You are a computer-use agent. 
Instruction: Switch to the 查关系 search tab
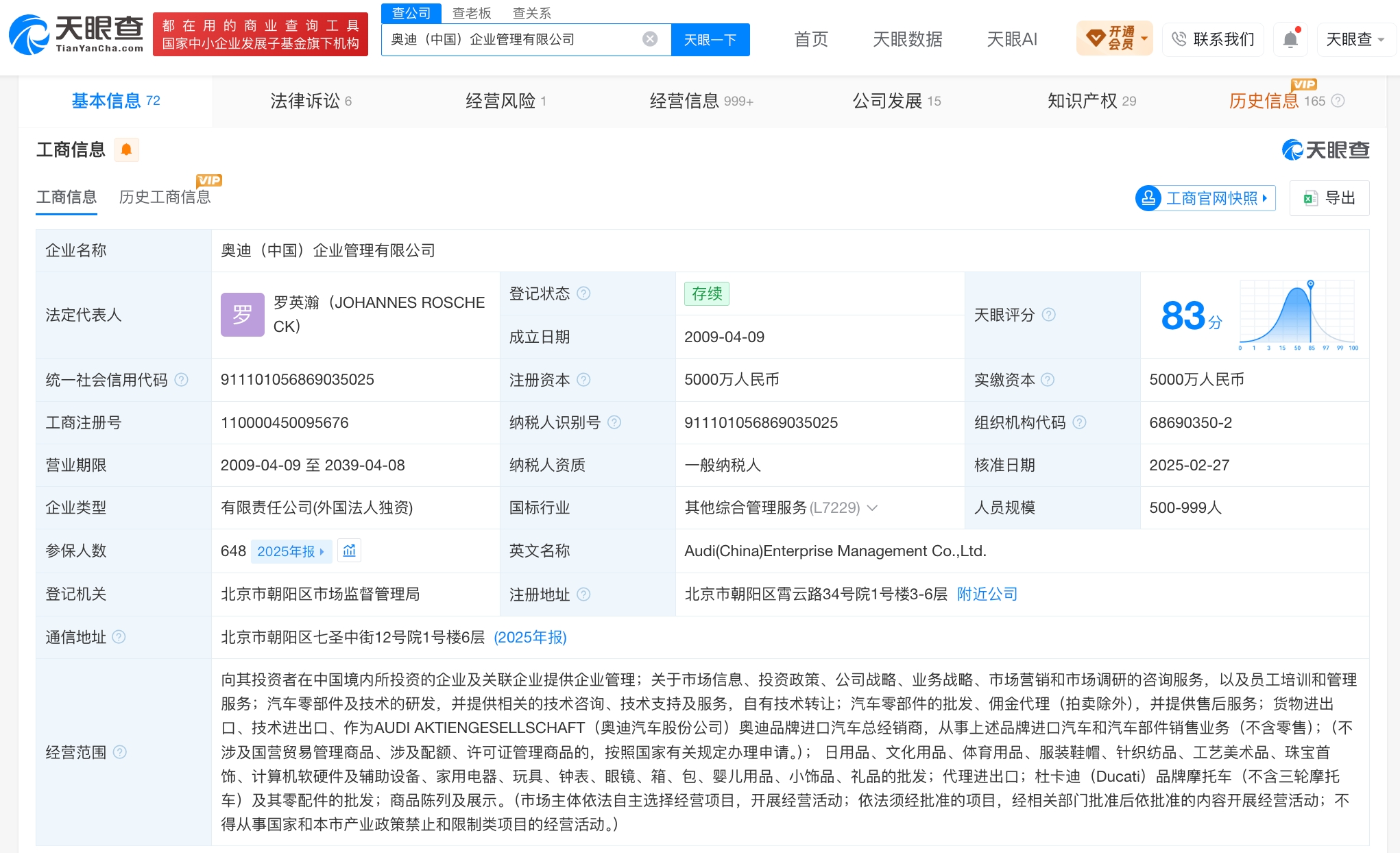[532, 13]
